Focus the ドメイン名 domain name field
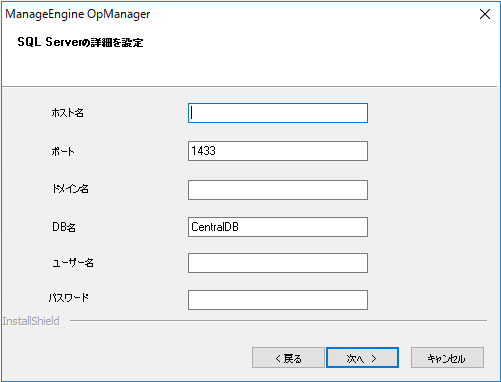This screenshot has height=382, width=501. pyautogui.click(x=278, y=190)
